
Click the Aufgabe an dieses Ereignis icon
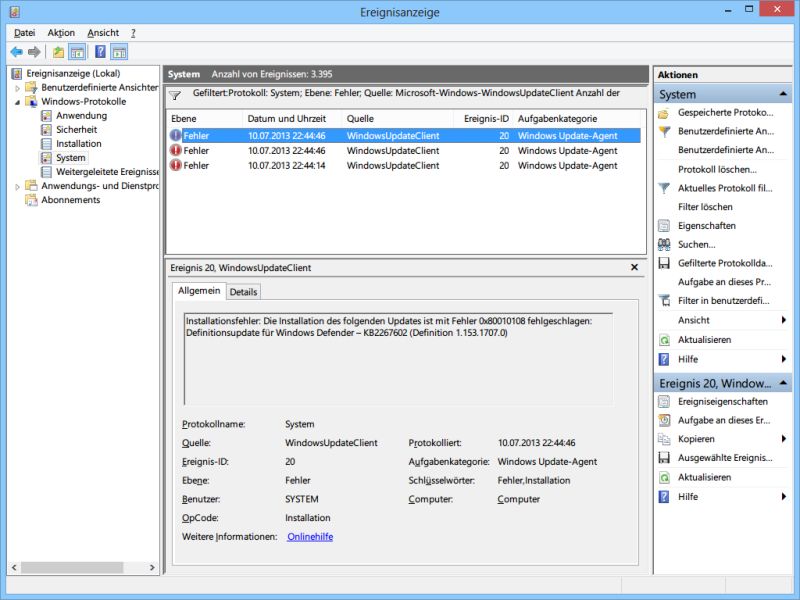pos(664,420)
